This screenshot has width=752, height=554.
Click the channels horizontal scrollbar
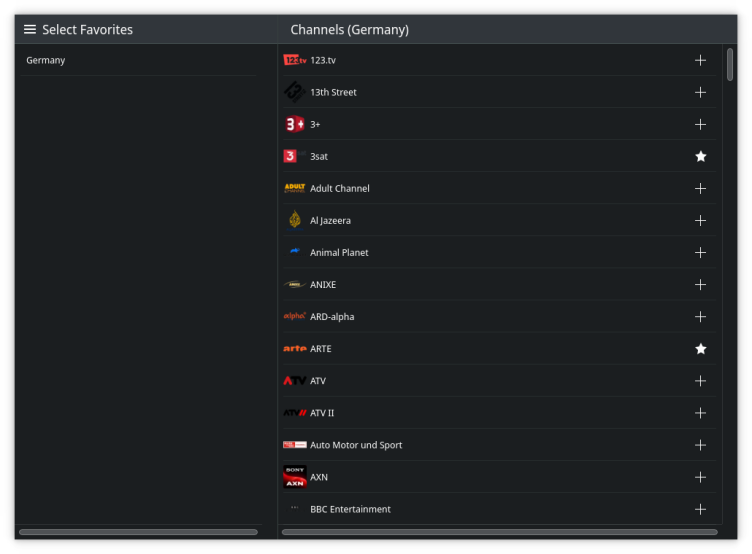point(499,532)
